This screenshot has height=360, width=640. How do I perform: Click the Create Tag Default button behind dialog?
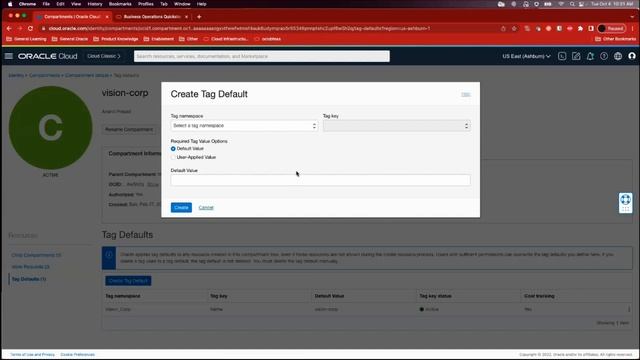[x=128, y=281]
